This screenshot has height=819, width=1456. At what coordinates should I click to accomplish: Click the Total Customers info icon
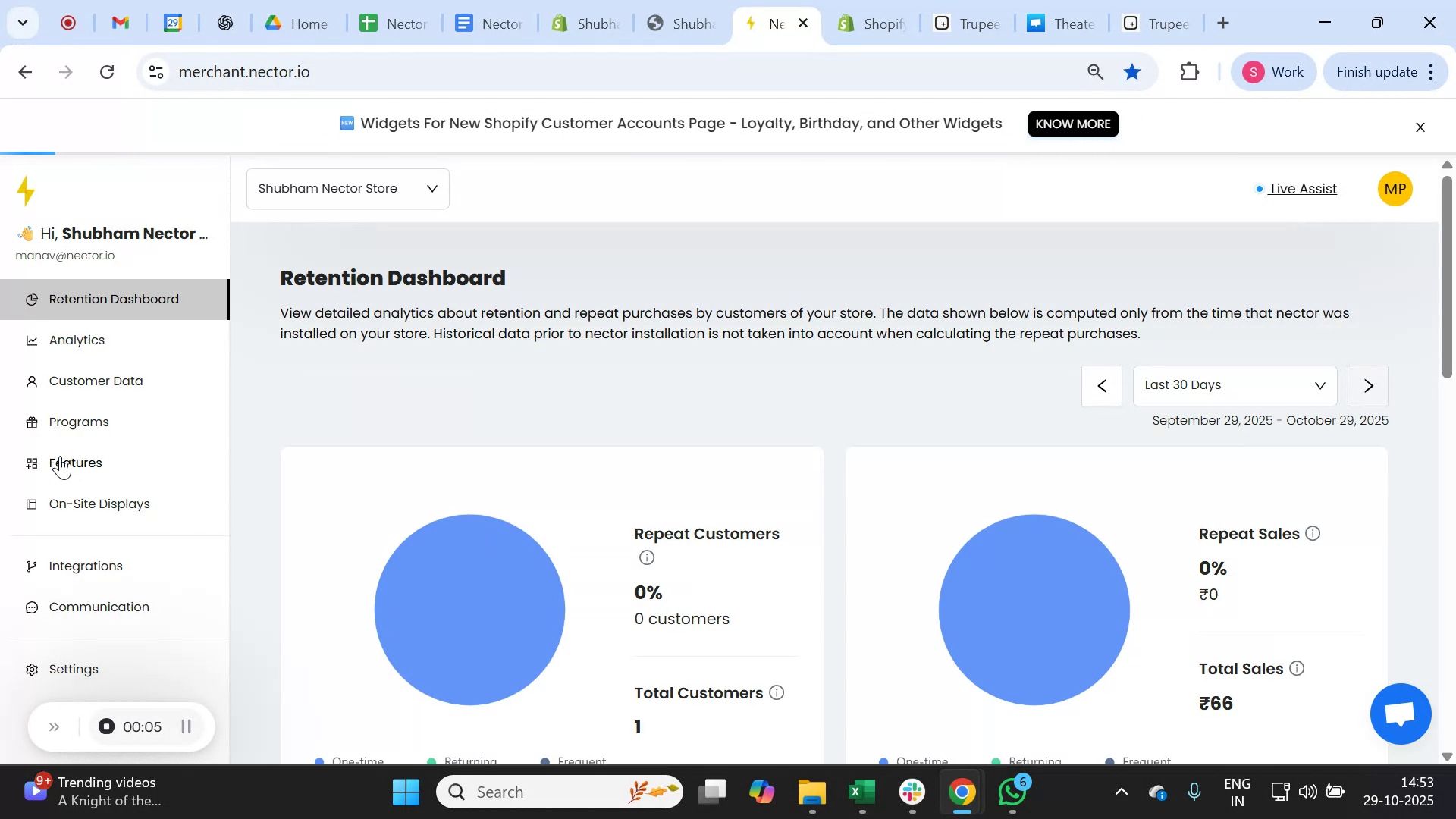[x=777, y=693]
